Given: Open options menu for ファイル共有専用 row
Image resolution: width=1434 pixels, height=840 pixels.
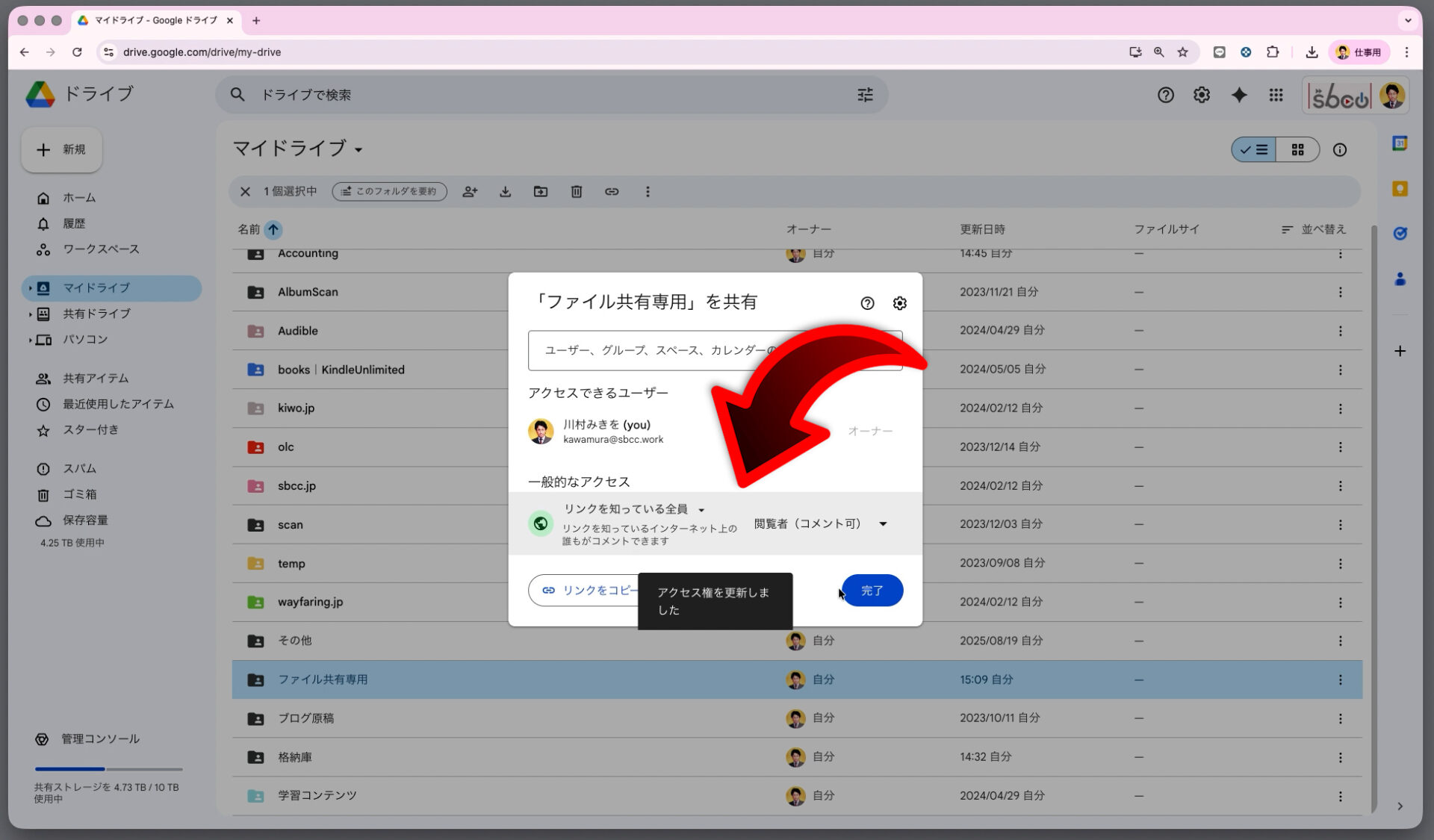Looking at the screenshot, I should (1341, 679).
